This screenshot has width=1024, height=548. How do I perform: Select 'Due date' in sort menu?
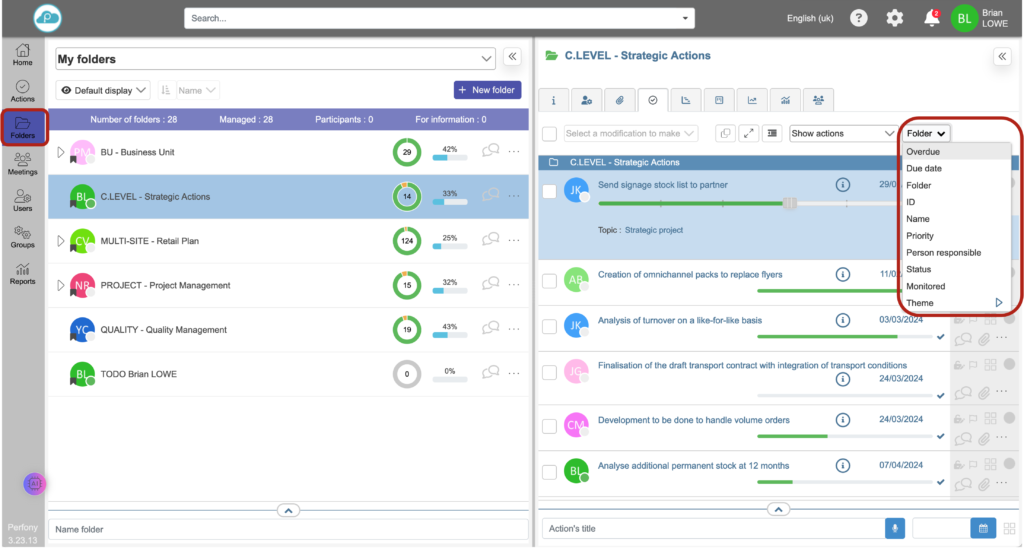pyautogui.click(x=923, y=169)
